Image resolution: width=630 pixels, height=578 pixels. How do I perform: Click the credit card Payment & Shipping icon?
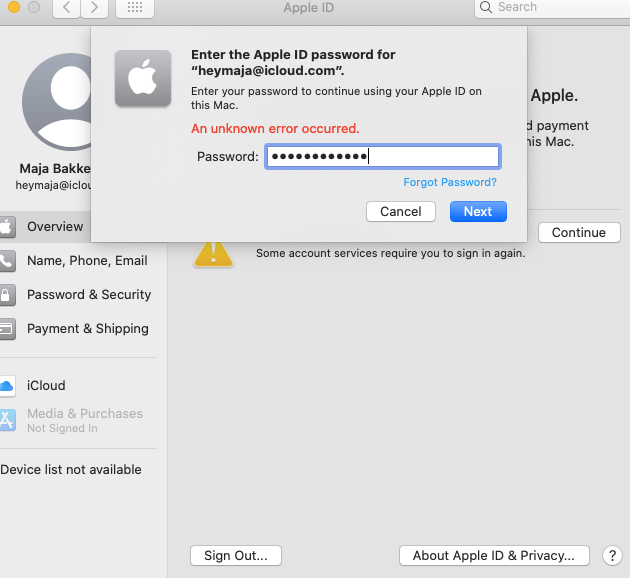tap(6, 329)
